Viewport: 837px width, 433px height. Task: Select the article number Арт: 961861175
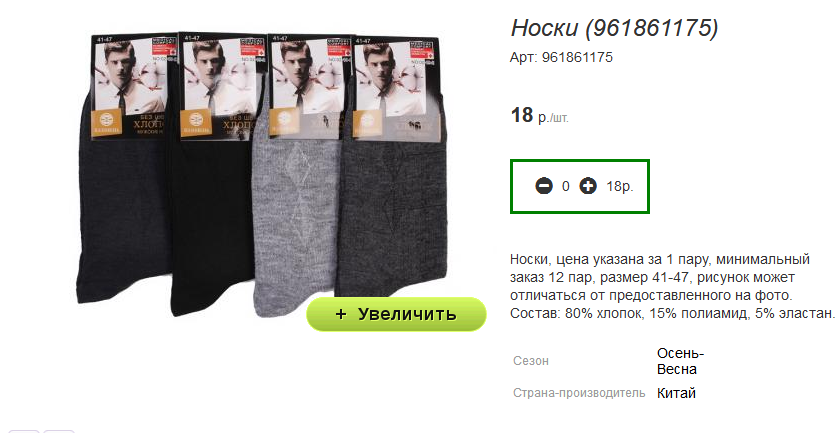coord(561,57)
